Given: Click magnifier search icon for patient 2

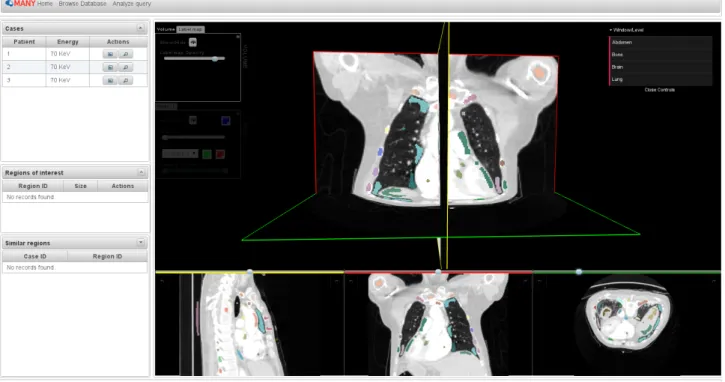Looking at the screenshot, I should tap(126, 67).
